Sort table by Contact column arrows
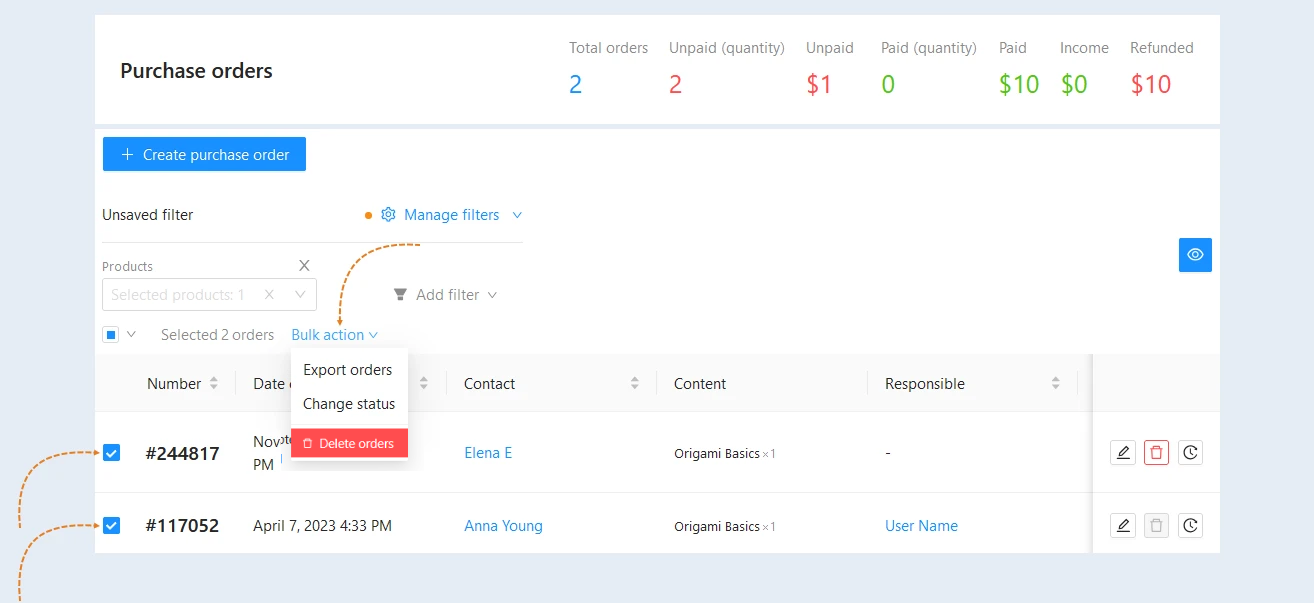The image size is (1314, 603). [634, 384]
